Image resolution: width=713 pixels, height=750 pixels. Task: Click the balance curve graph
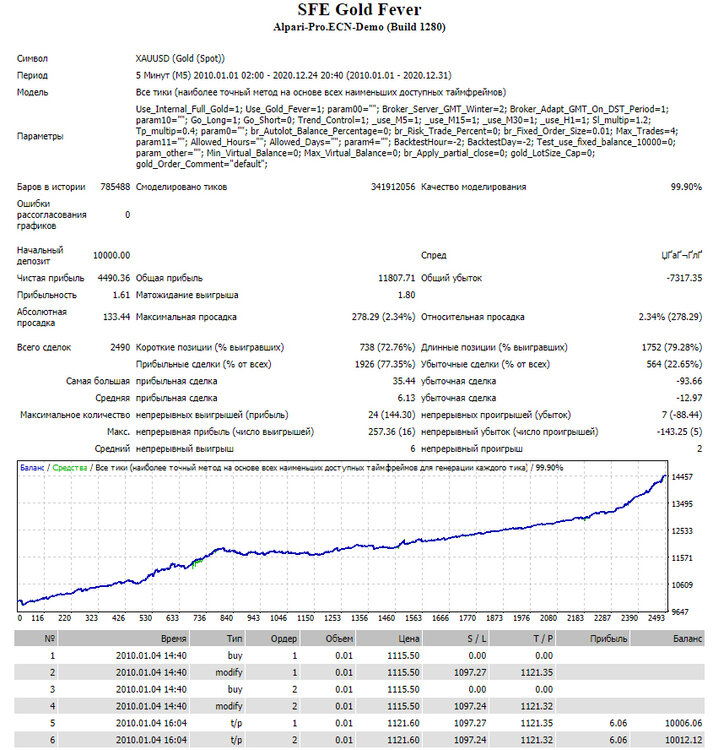pos(342,536)
